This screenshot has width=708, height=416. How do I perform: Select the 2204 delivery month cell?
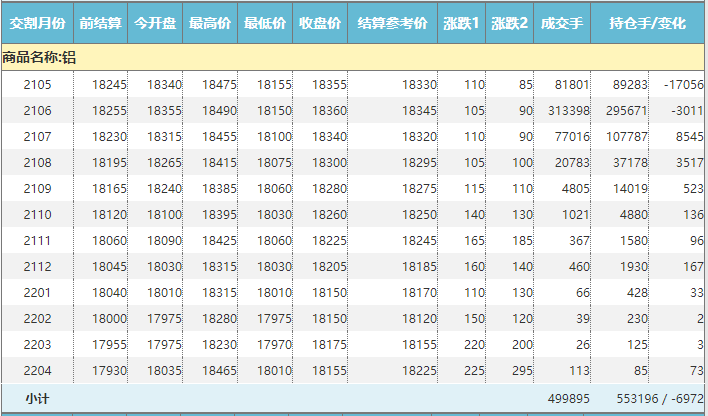click(x=37, y=371)
